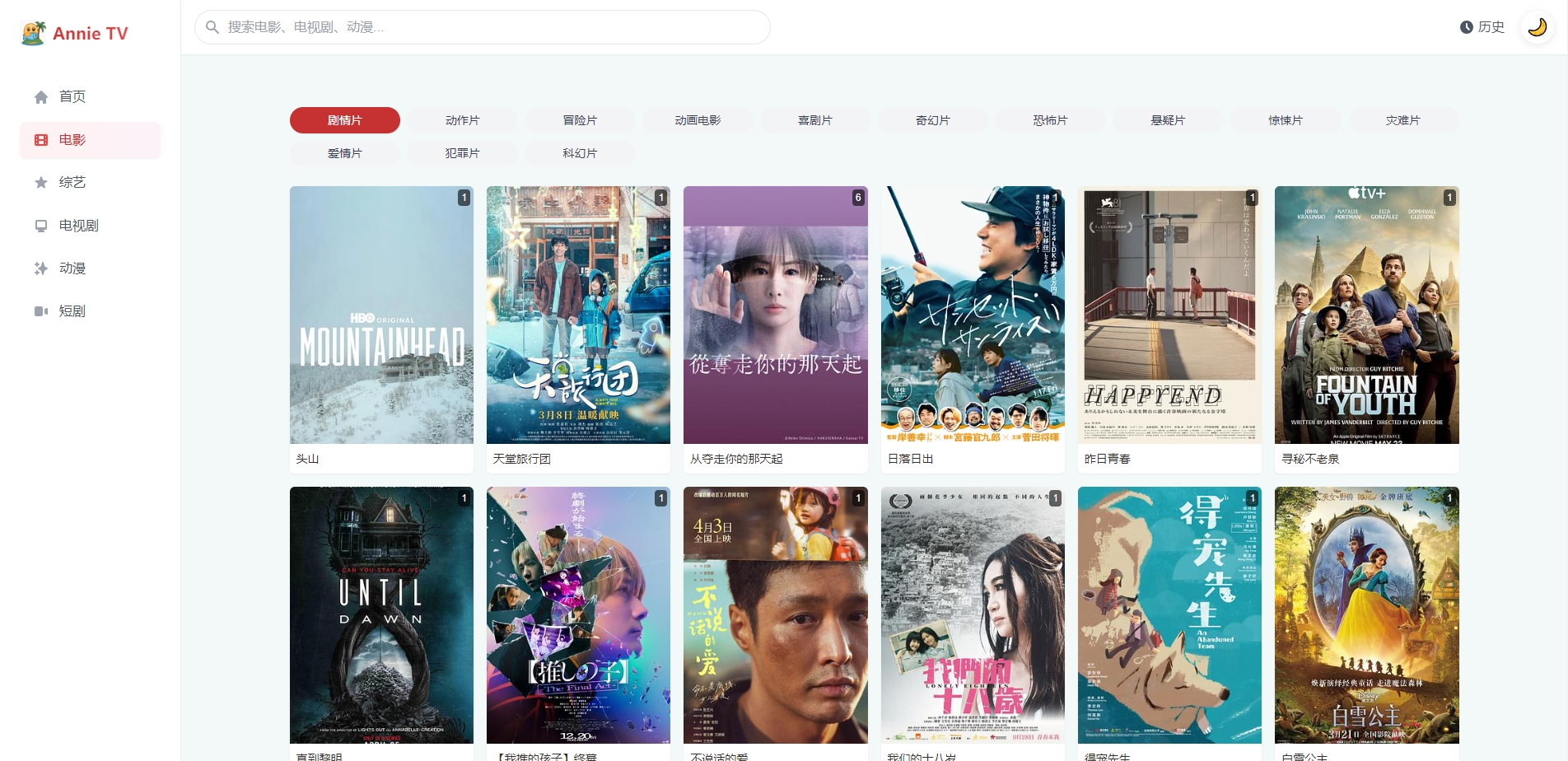This screenshot has width=1568, height=761.
Task: Open the Fountain of Youth poster
Action: (x=1367, y=315)
